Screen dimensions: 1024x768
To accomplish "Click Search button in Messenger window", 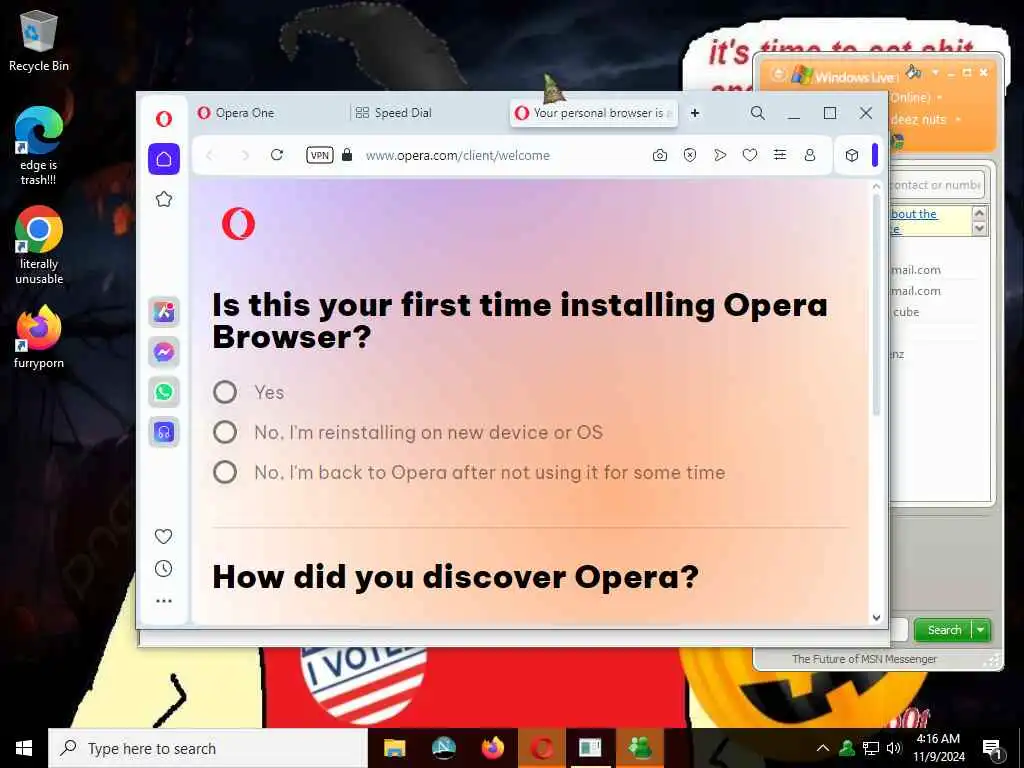I will click(943, 630).
